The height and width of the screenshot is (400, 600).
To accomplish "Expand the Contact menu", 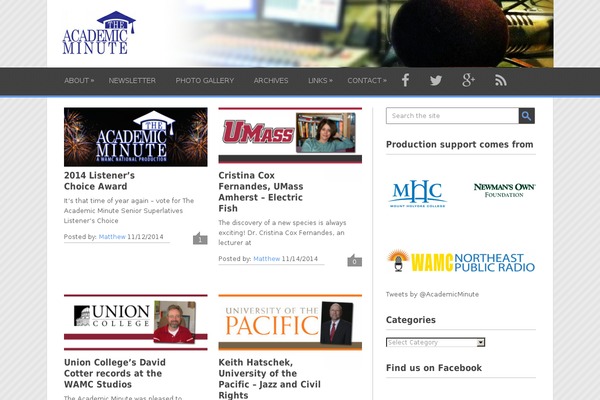I will click(x=367, y=81).
